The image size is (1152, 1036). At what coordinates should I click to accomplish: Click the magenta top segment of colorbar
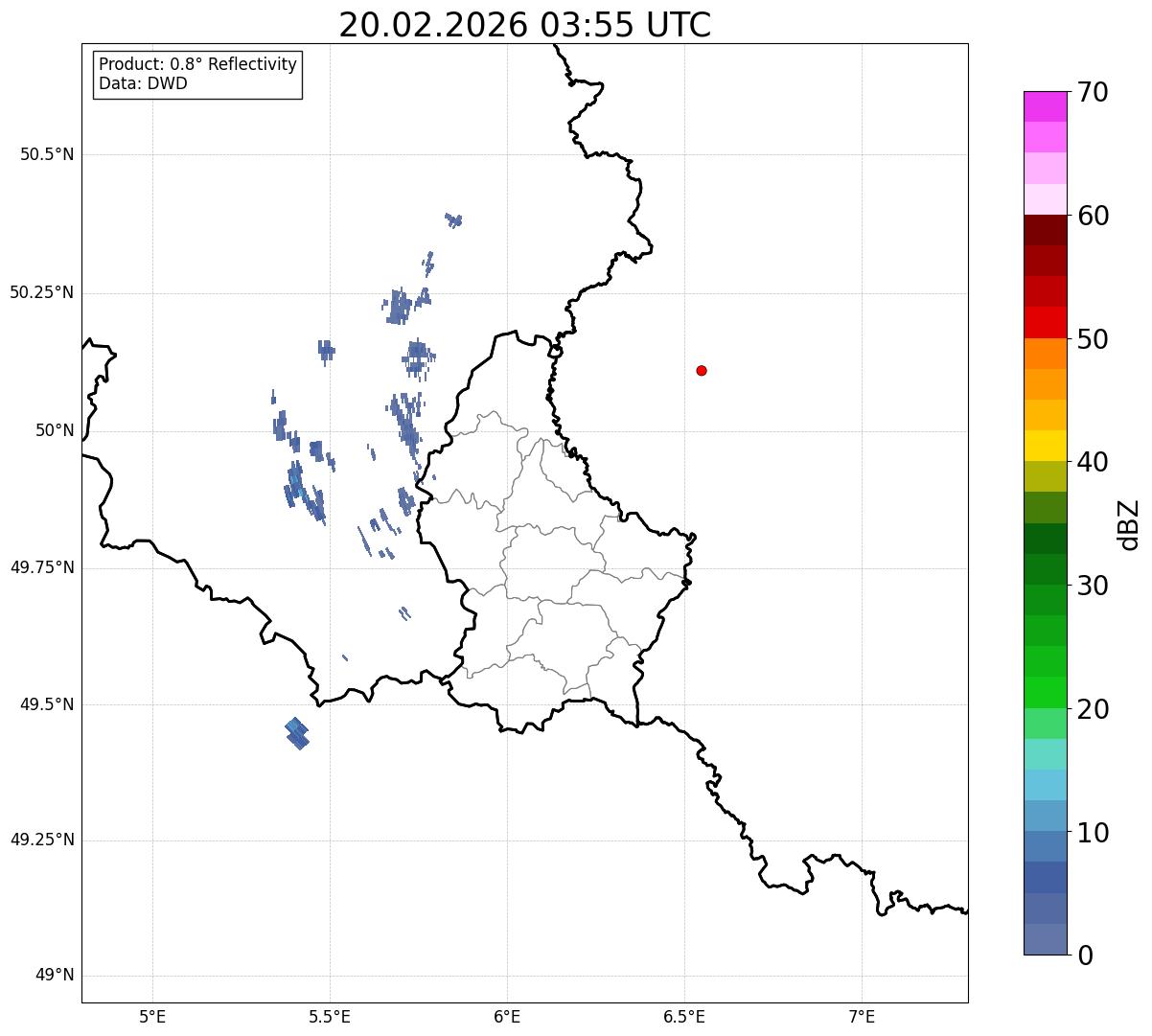(1045, 106)
